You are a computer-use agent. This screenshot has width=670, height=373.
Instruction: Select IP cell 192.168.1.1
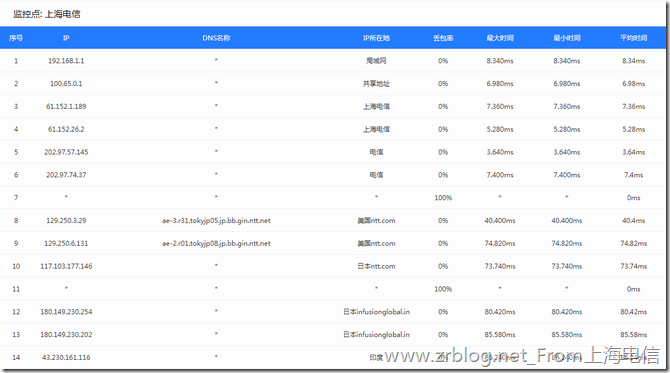click(x=66, y=61)
